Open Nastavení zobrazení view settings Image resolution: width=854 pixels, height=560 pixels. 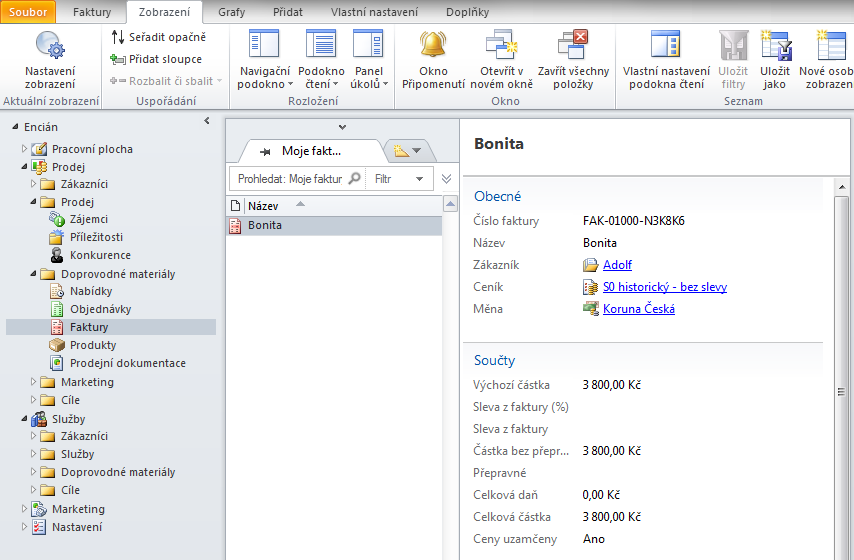50,60
